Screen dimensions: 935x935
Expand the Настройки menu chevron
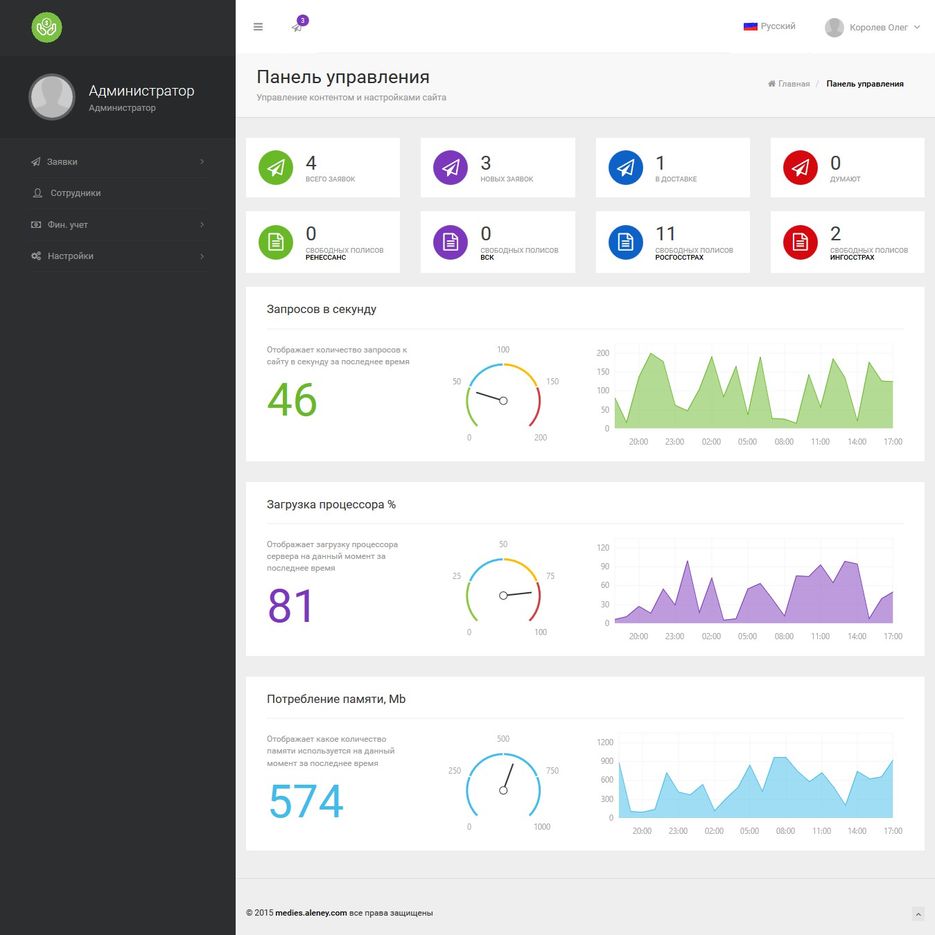(x=202, y=256)
